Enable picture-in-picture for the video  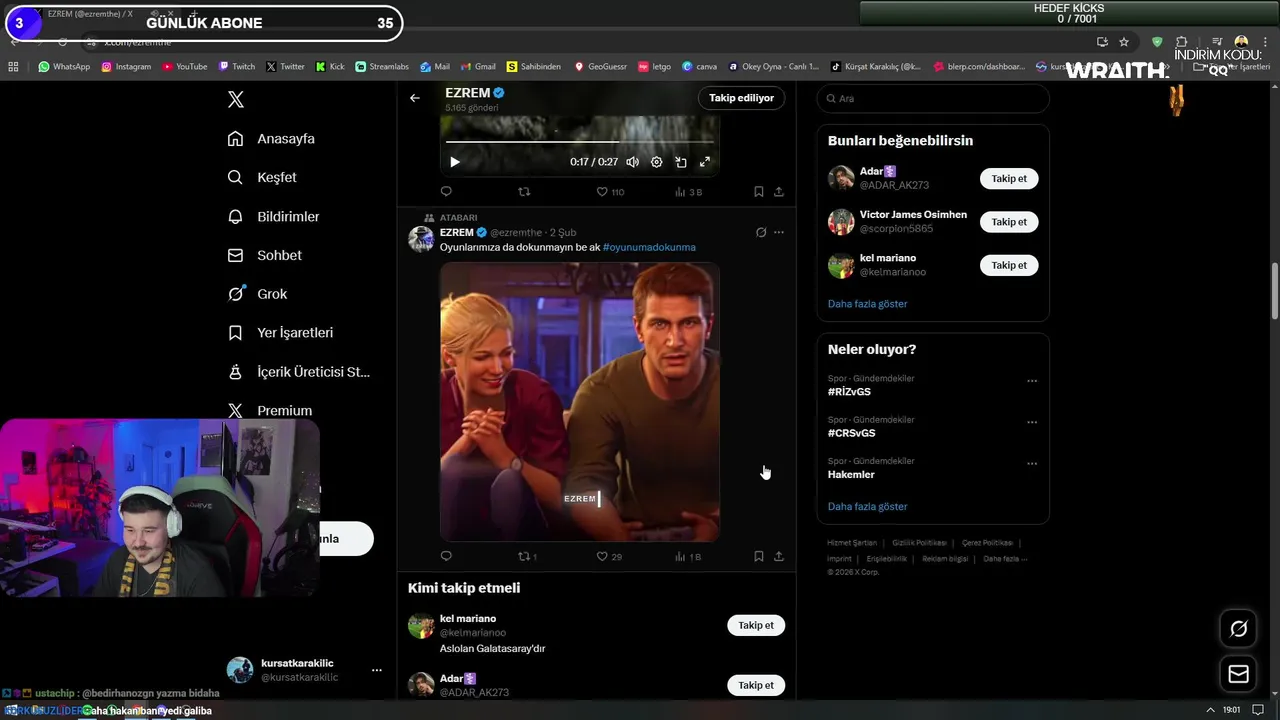(x=680, y=162)
